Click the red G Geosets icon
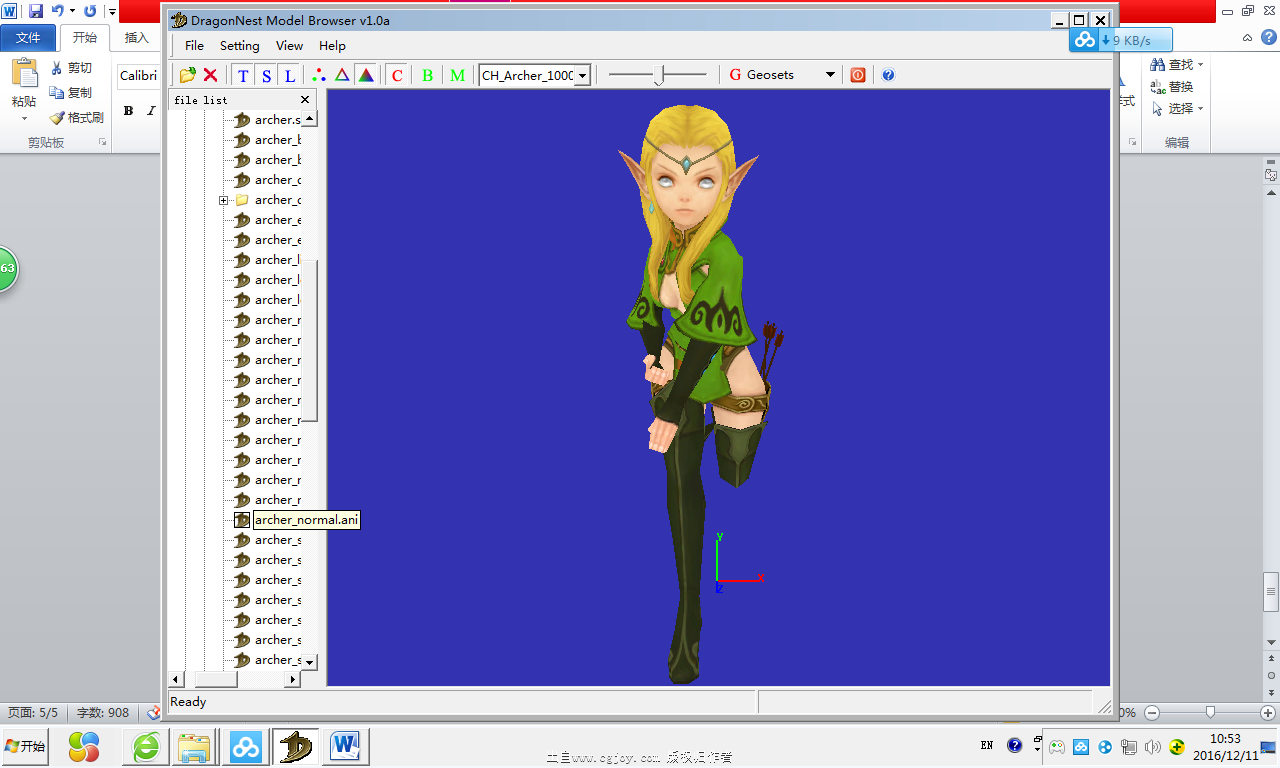Viewport: 1280px width, 768px height. (x=735, y=75)
